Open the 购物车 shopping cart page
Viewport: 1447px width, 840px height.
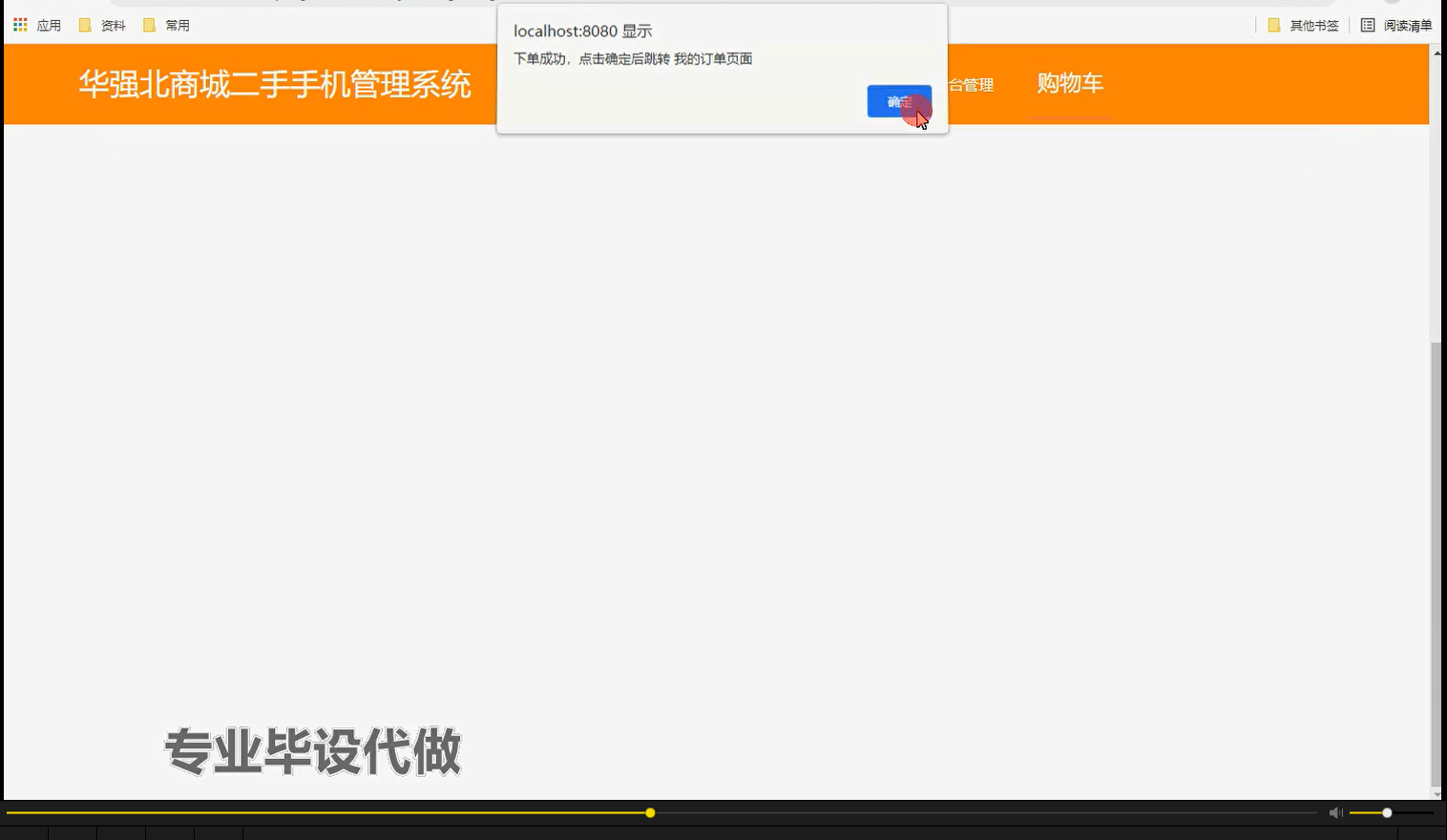coord(1069,84)
